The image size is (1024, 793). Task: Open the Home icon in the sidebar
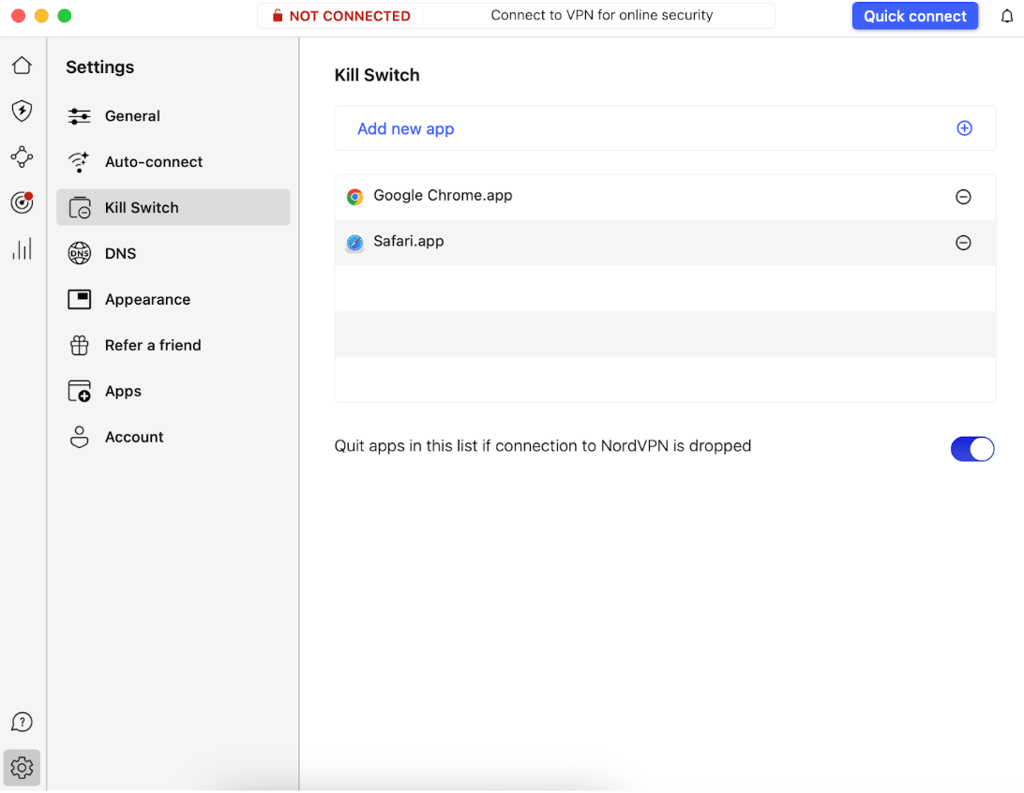22,65
